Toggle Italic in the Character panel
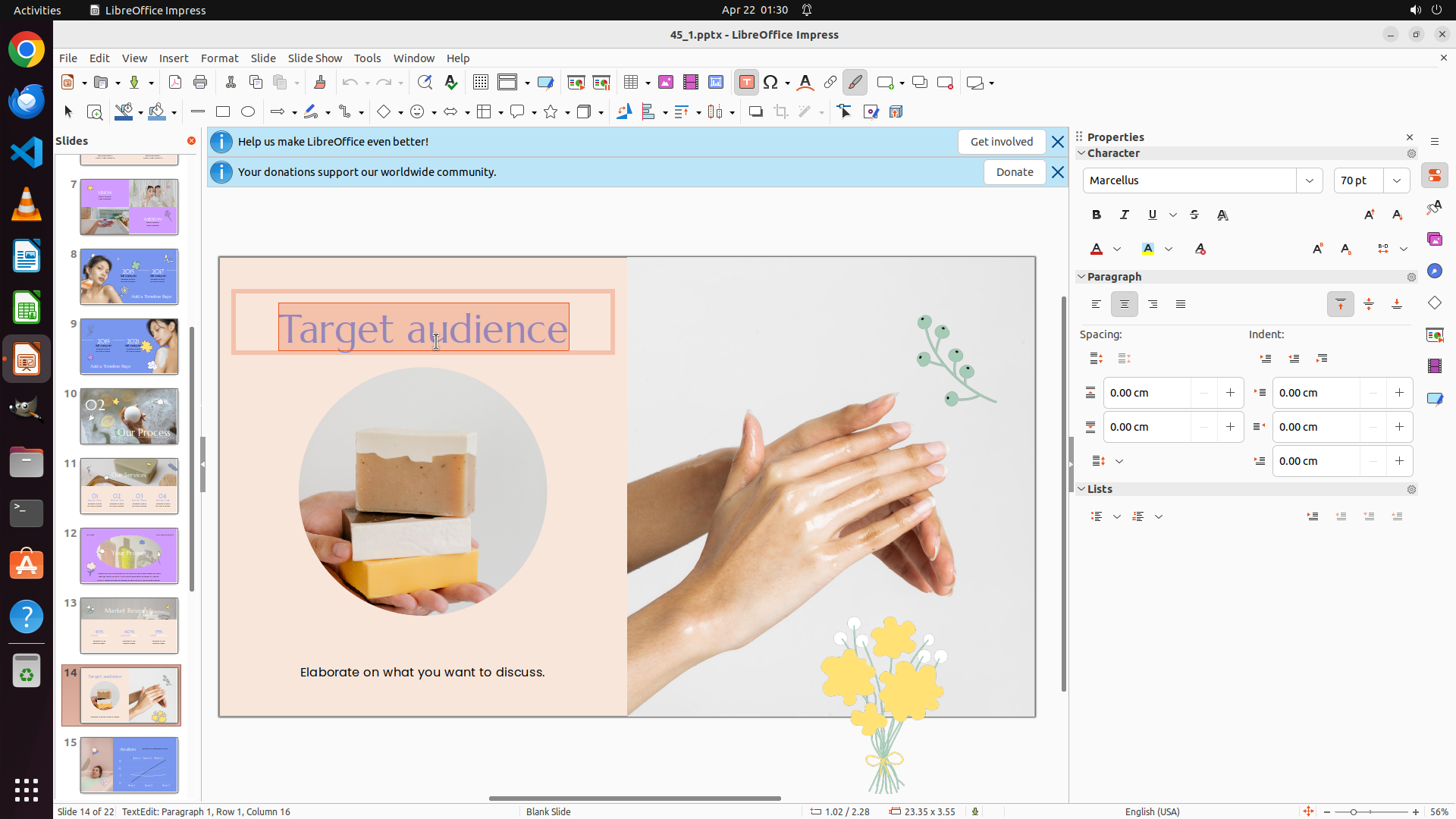 tap(1125, 215)
